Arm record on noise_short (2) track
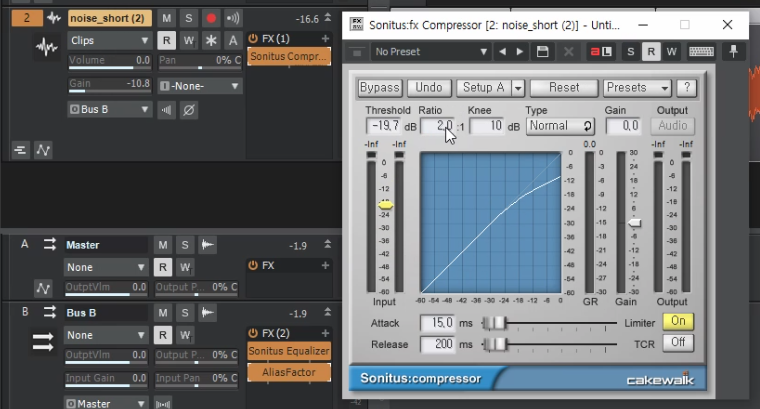This screenshot has height=409, width=760. point(211,18)
